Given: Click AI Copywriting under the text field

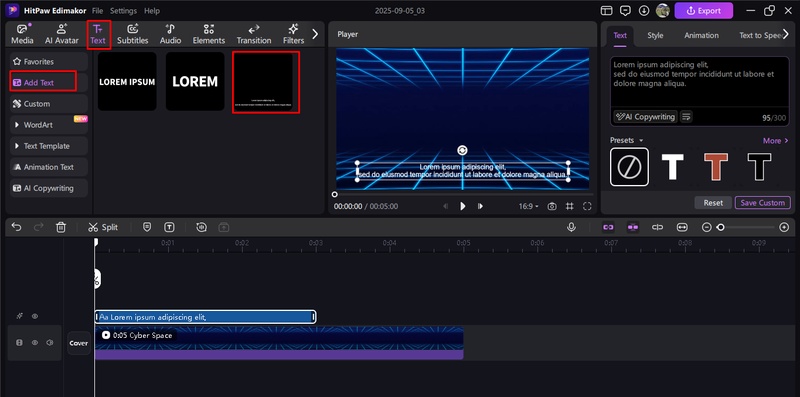Looking at the screenshot, I should [645, 117].
